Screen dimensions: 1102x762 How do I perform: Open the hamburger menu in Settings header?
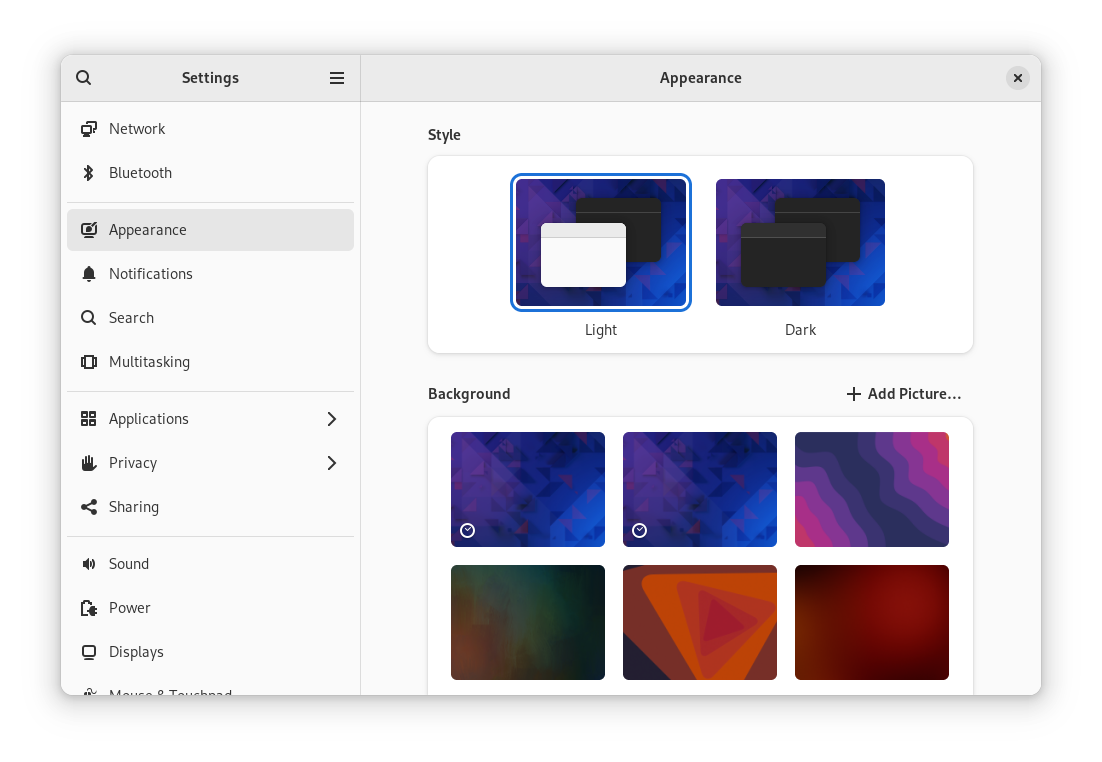tap(337, 78)
